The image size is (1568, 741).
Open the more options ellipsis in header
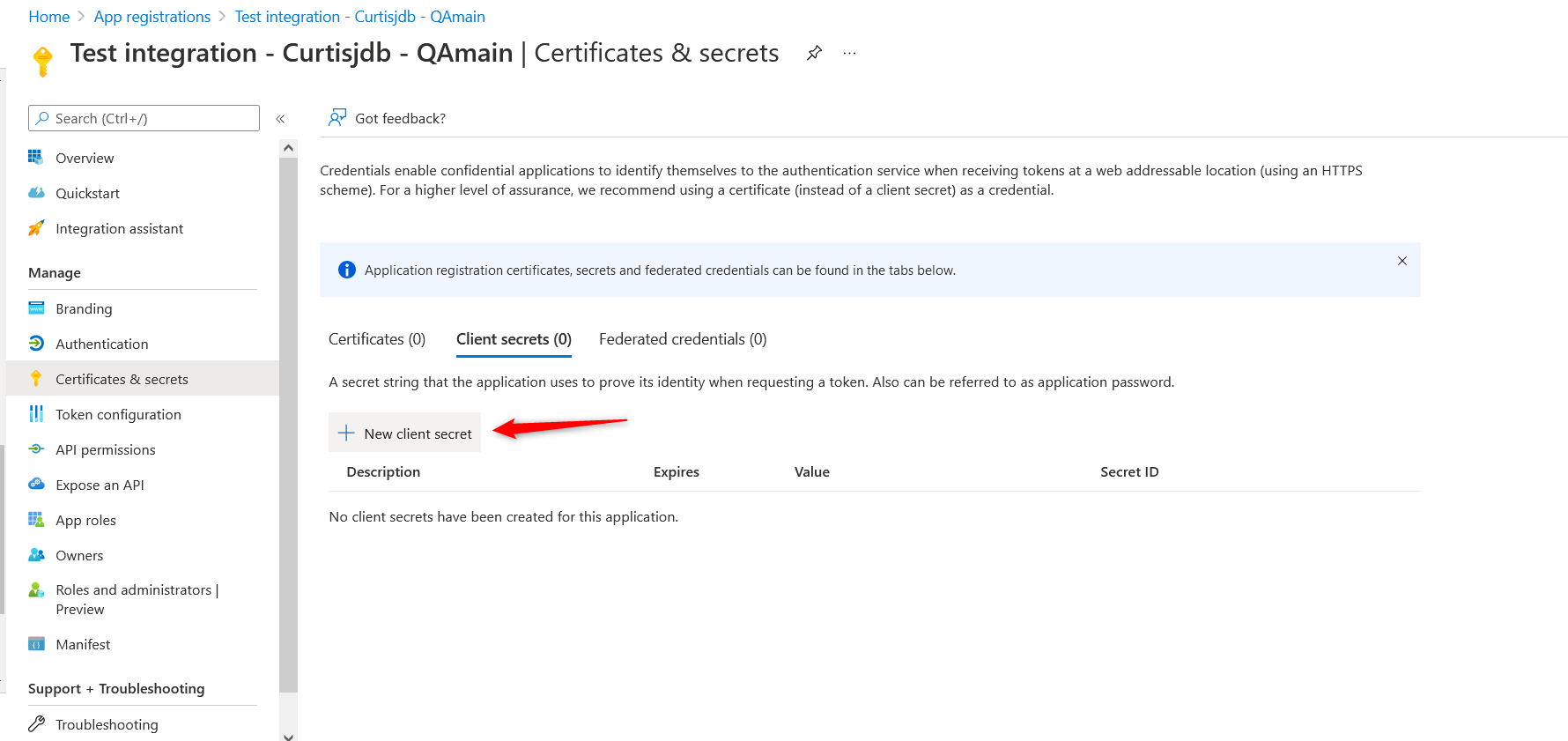coord(849,53)
